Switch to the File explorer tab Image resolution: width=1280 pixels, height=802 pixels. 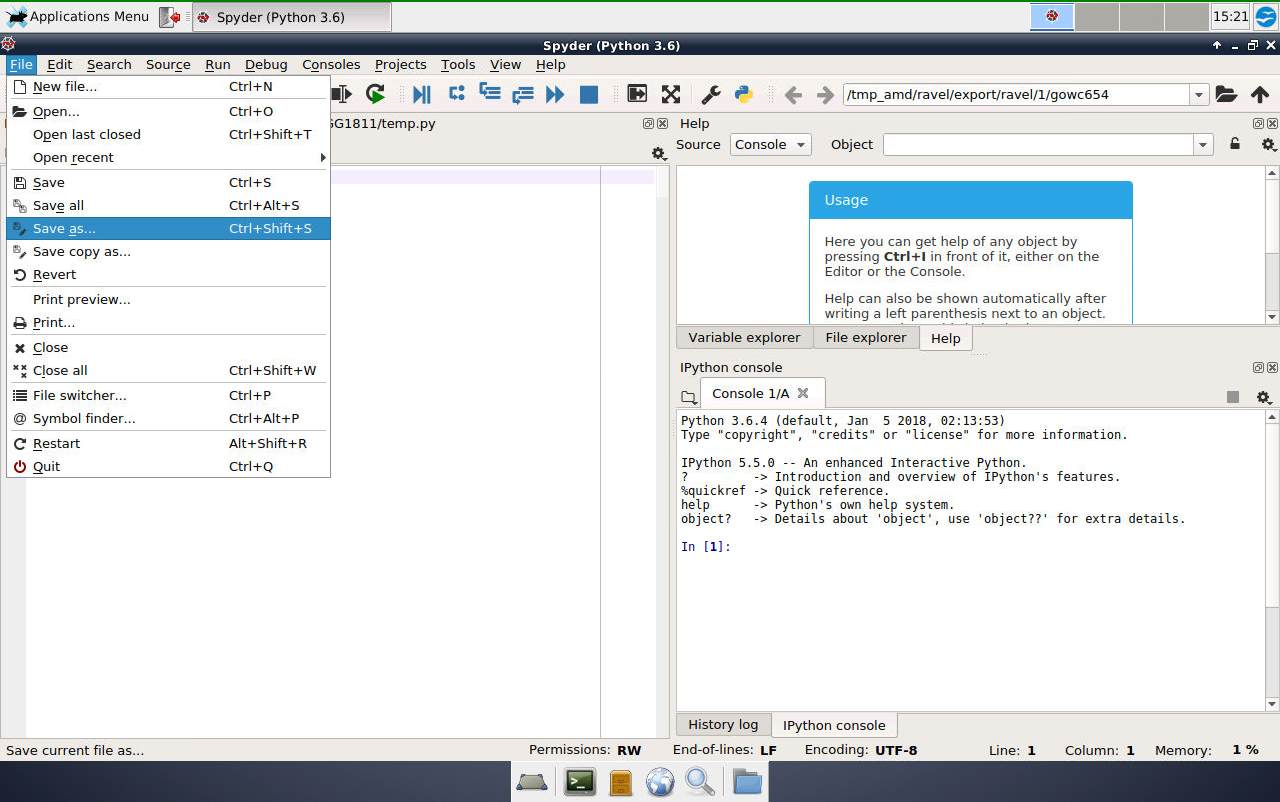(866, 337)
